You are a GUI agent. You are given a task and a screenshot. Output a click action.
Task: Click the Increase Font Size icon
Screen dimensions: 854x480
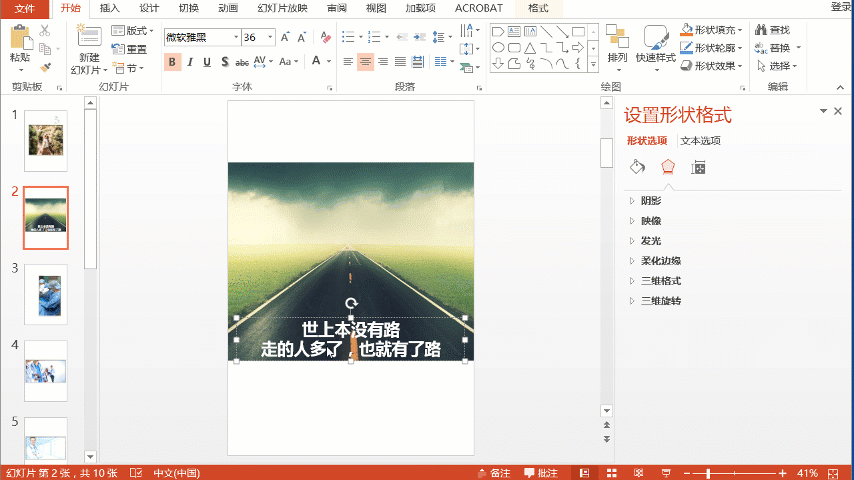coord(285,37)
